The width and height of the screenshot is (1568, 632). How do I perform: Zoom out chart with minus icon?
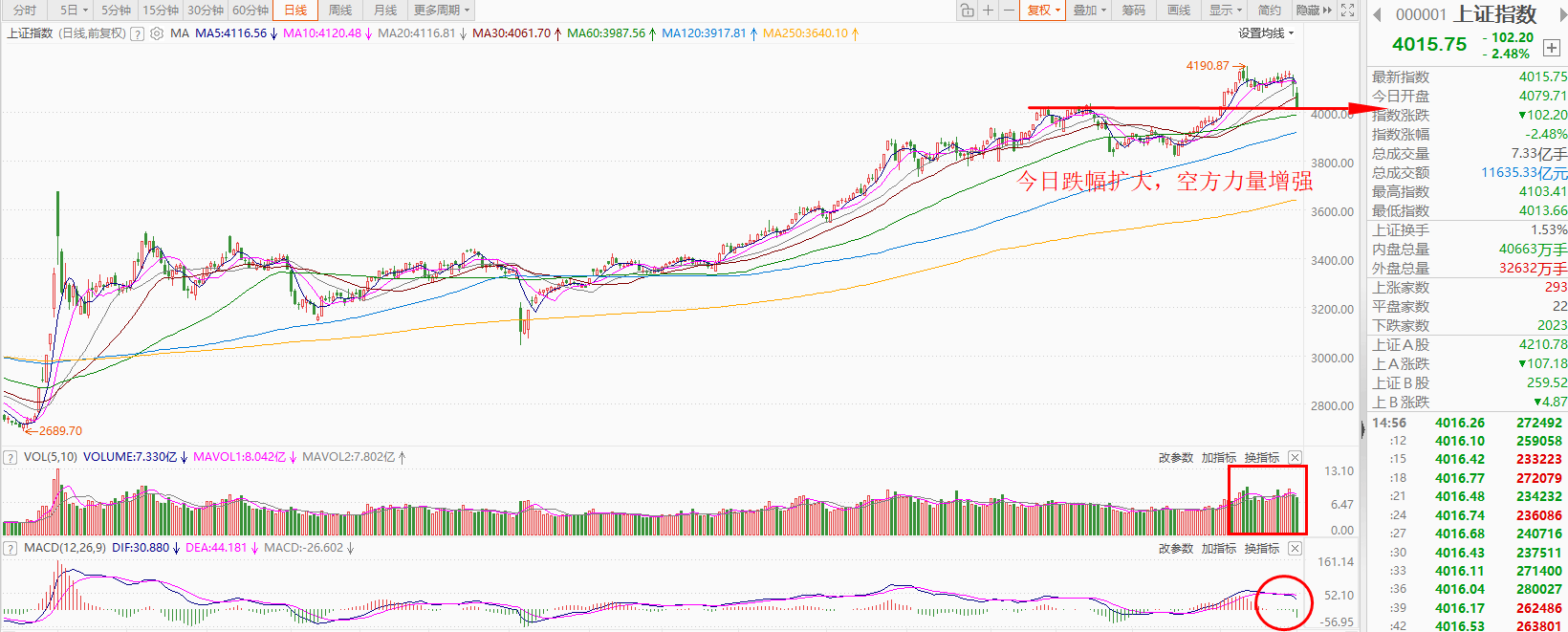click(x=1008, y=11)
